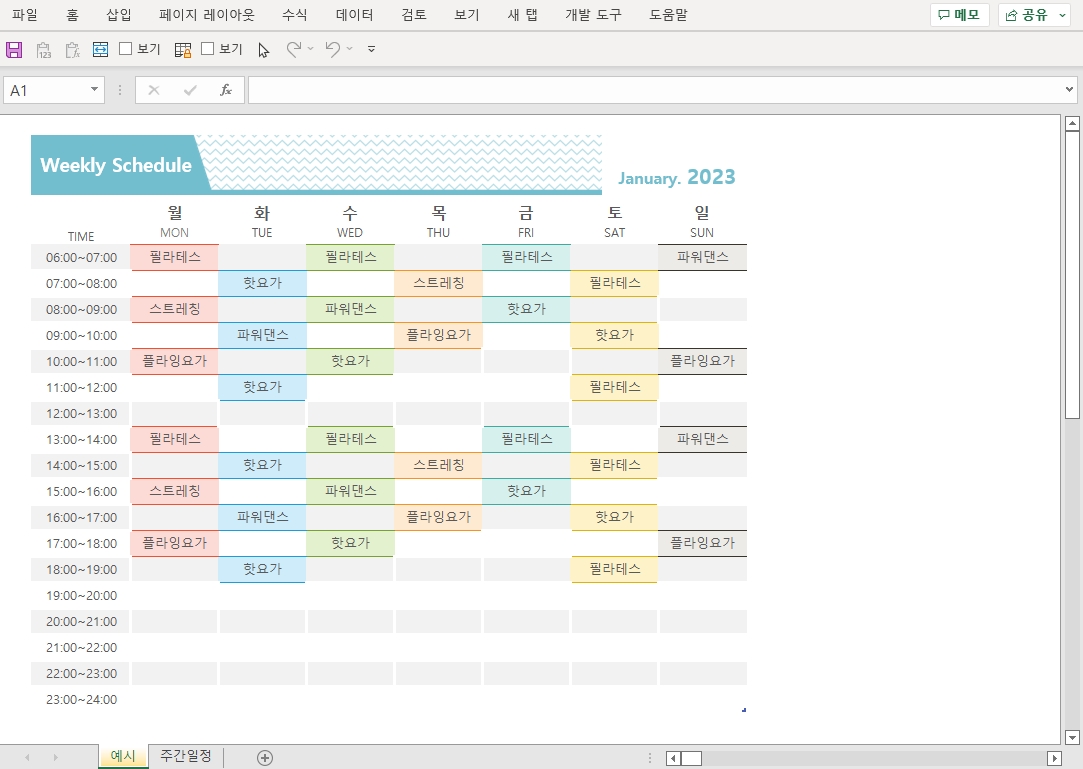Screen dimensions: 1083x769
Task: Open the 수식 ribbon tab
Action: pos(294,15)
